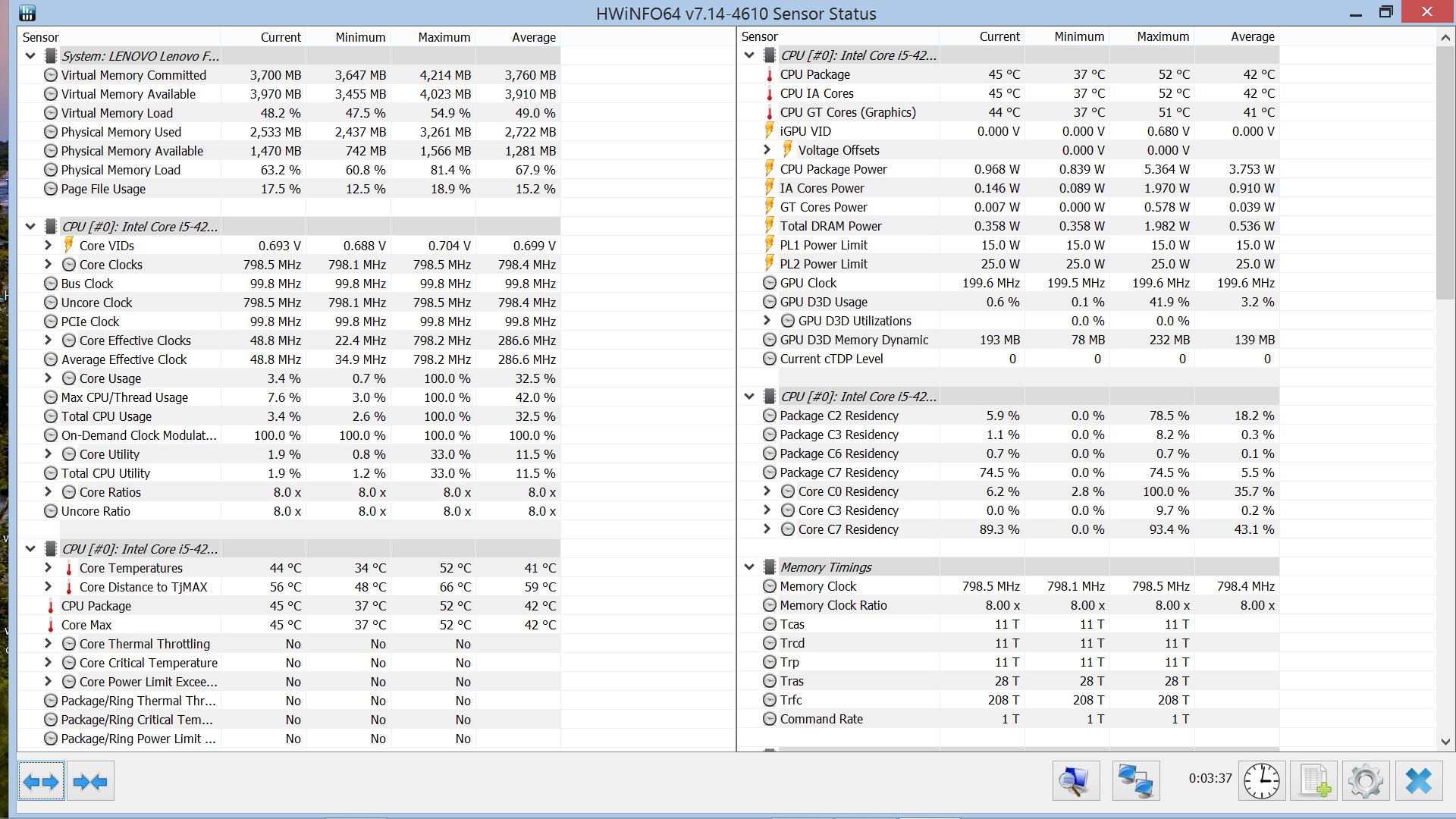
Task: Click the gauge icon beside Command Rate
Action: (770, 719)
